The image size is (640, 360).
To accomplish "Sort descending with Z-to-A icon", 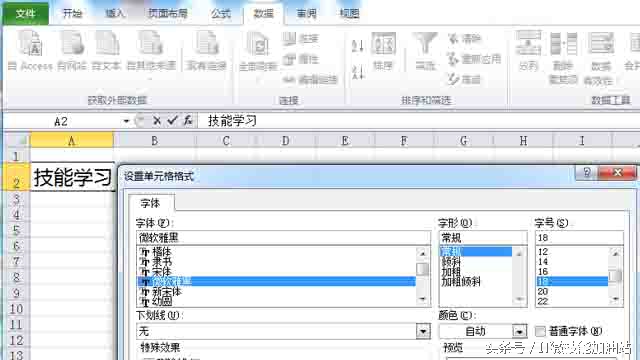I will (358, 72).
